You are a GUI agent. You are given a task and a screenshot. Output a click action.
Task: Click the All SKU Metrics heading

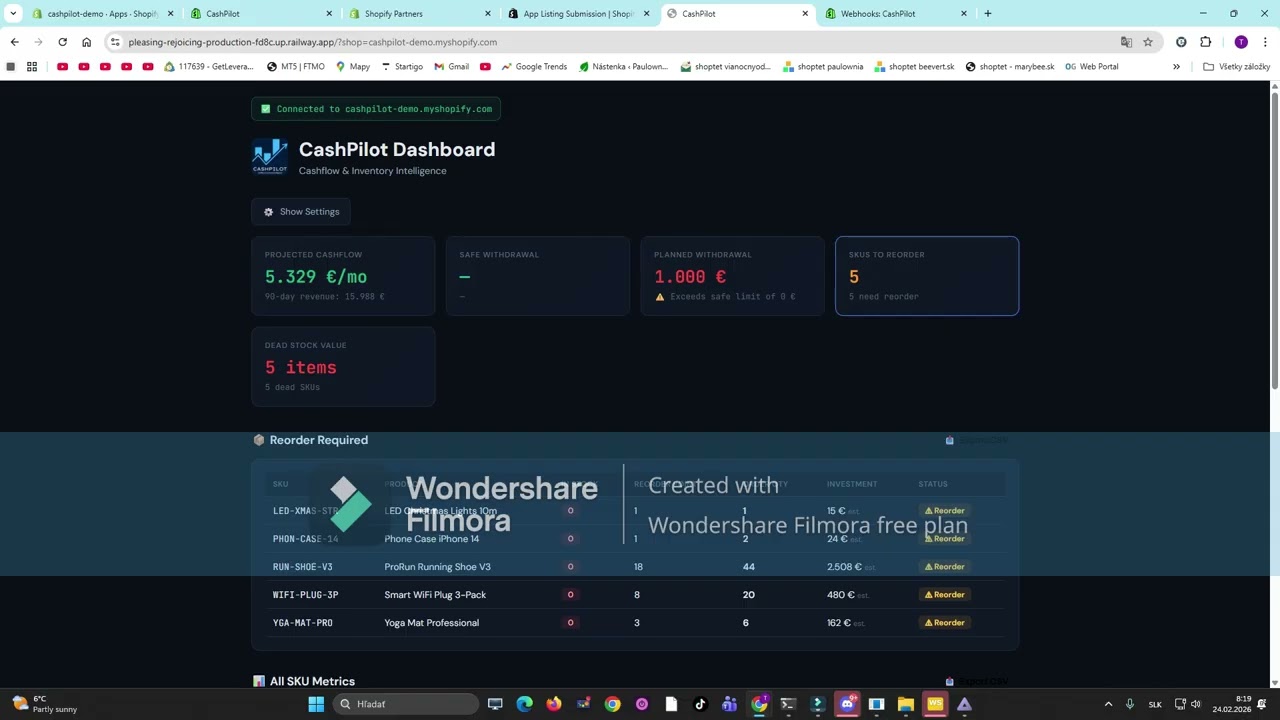312,681
